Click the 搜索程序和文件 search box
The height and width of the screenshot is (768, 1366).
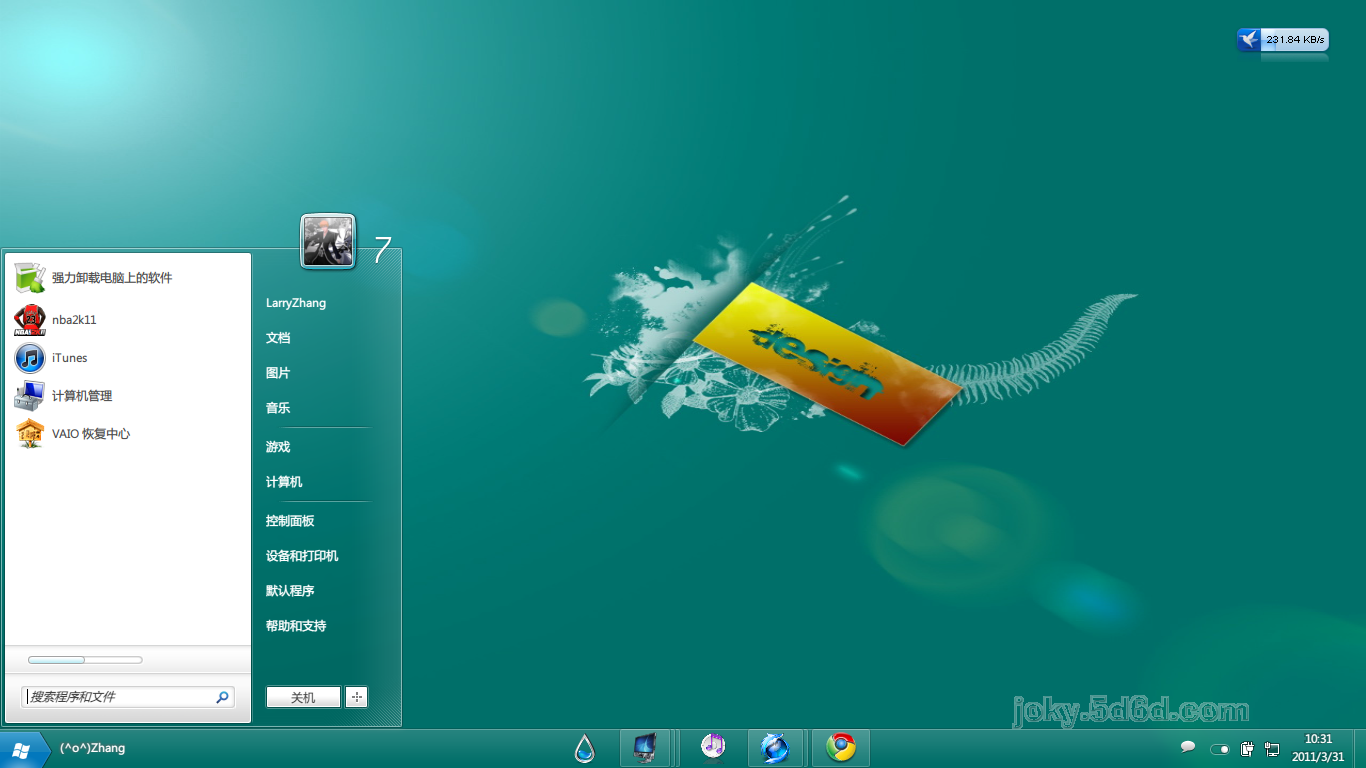point(128,697)
